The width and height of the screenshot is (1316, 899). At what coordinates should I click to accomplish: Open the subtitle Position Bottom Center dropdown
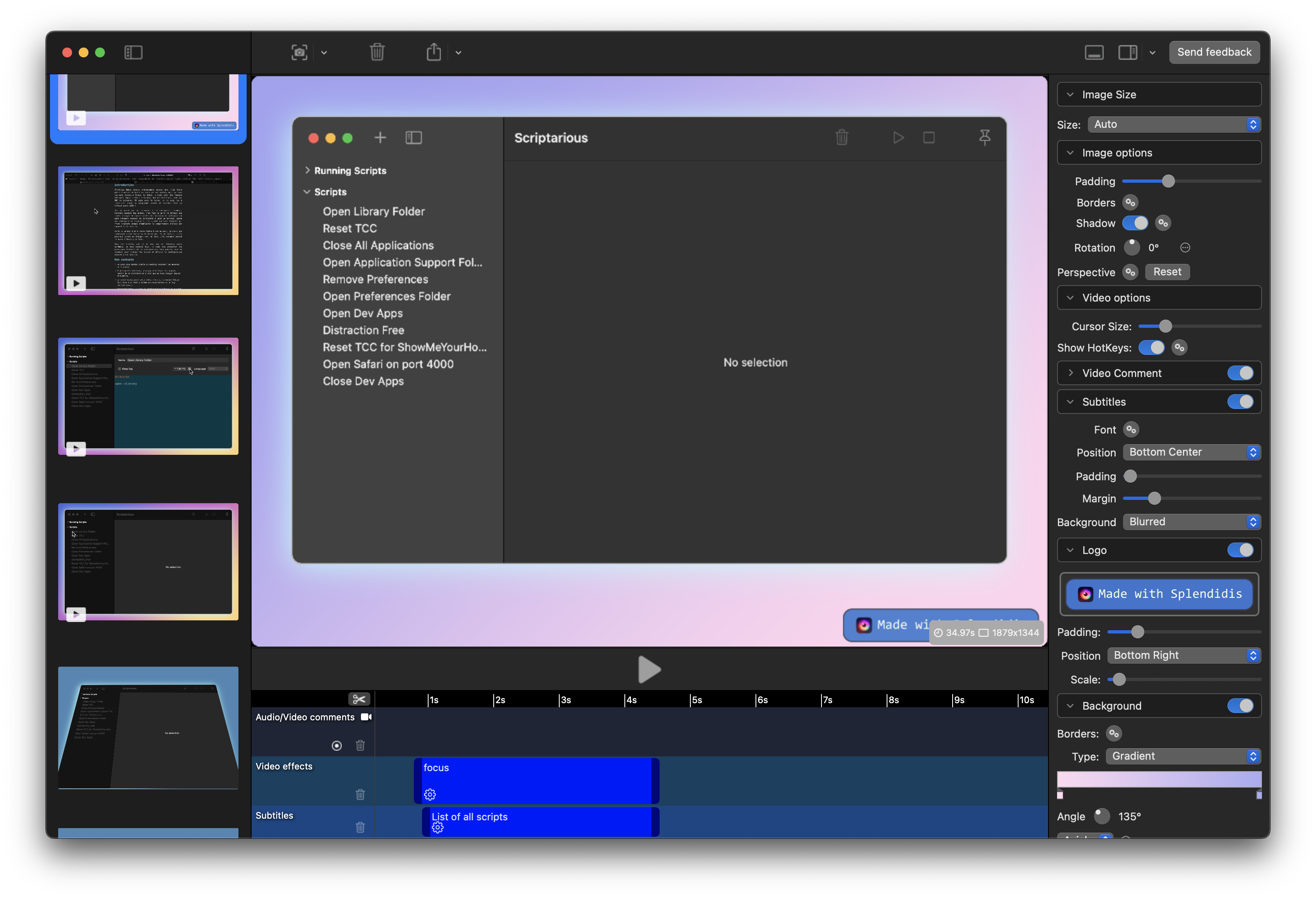1191,452
